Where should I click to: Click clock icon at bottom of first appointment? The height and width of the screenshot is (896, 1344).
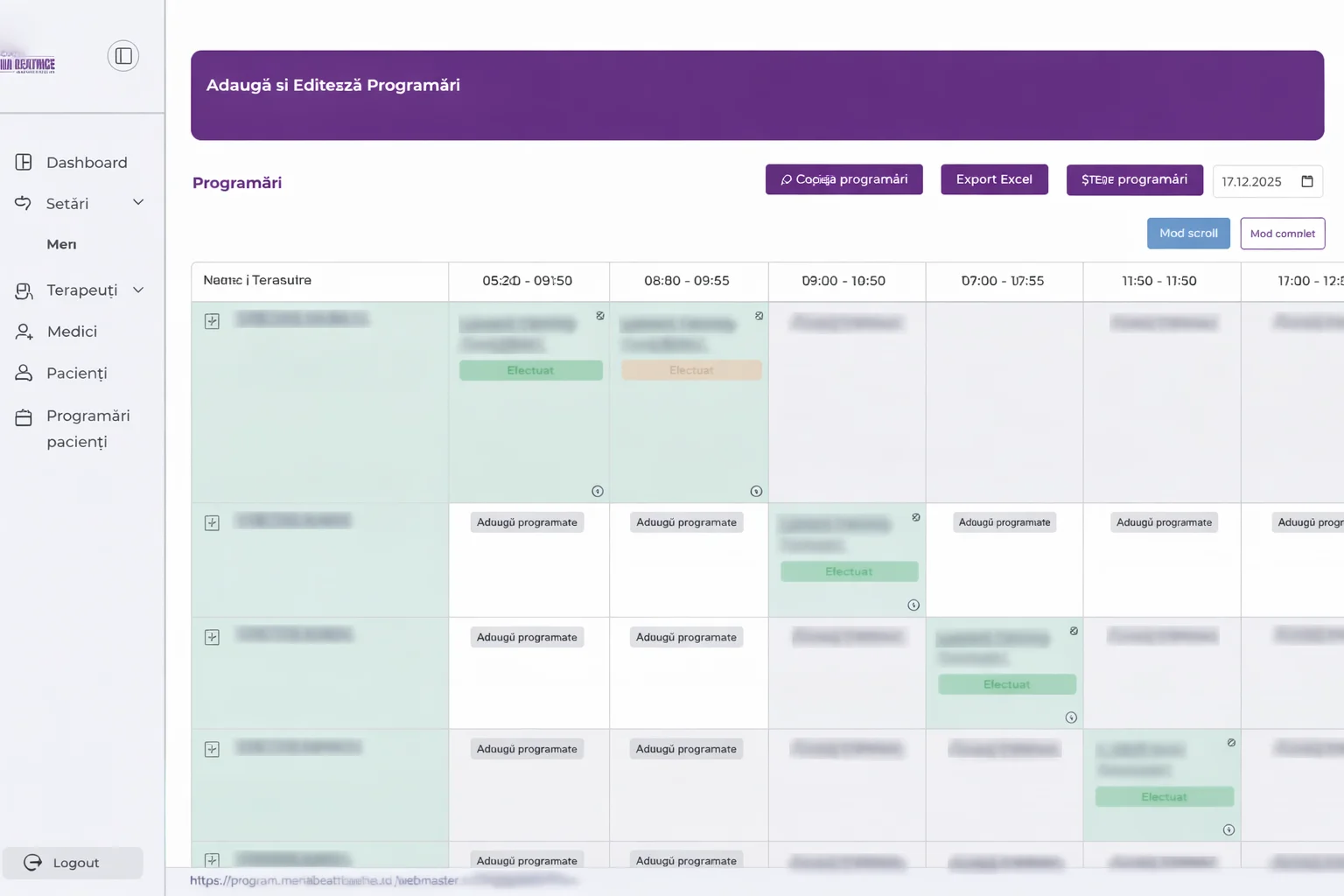pyautogui.click(x=598, y=492)
